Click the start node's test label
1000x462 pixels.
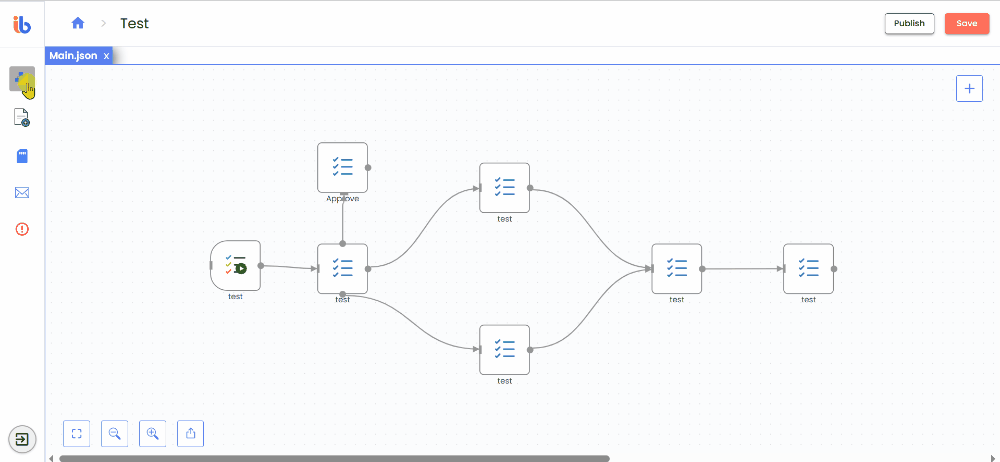pos(235,297)
